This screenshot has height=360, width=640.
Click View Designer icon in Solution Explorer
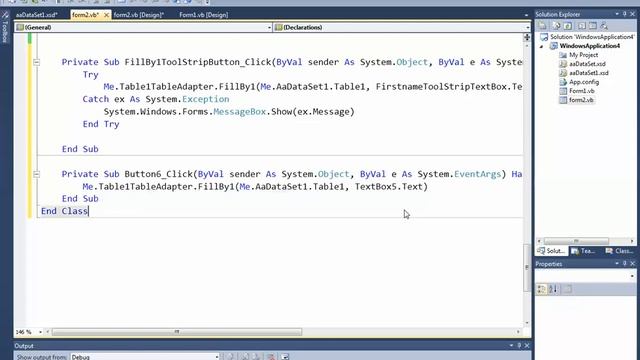pyautogui.click(x=593, y=26)
